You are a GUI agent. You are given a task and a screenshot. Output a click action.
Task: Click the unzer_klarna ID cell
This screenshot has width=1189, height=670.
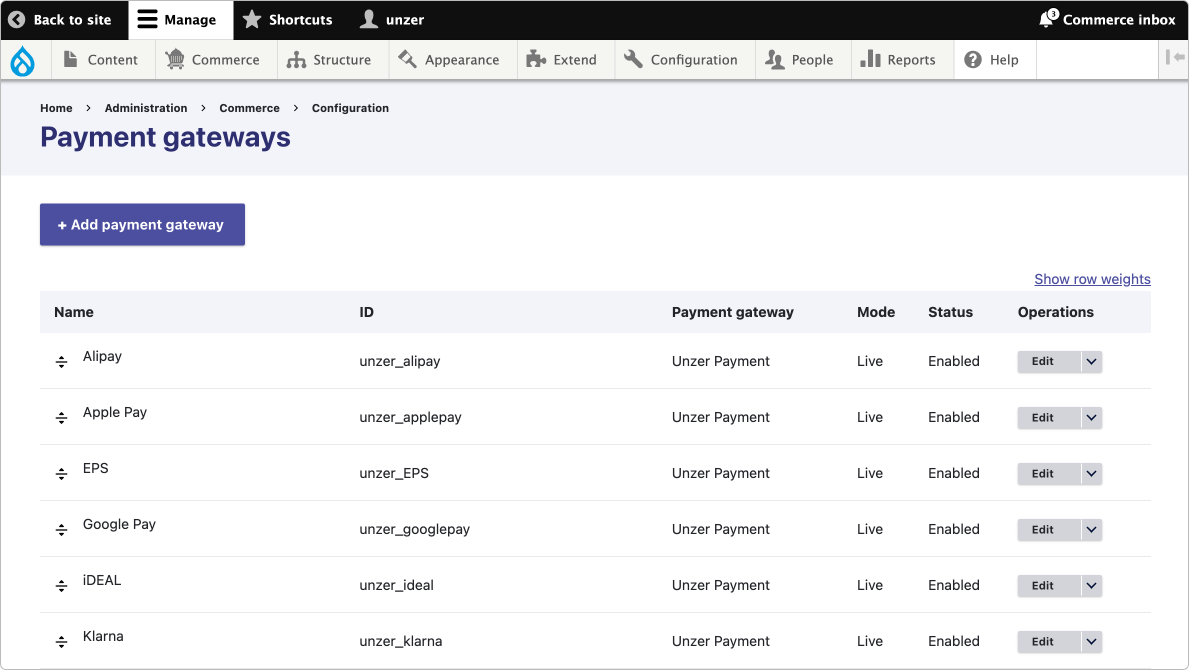click(400, 642)
